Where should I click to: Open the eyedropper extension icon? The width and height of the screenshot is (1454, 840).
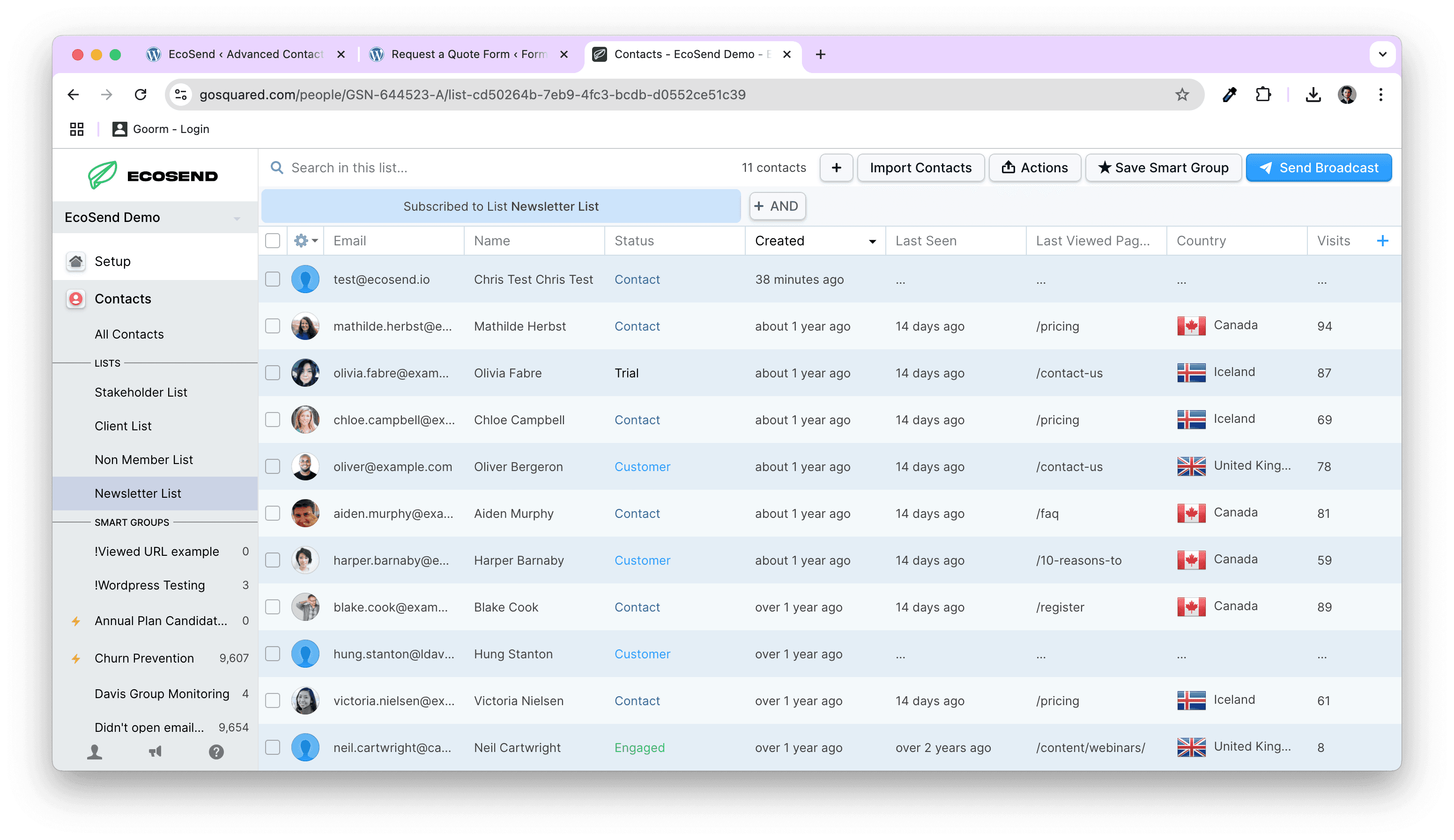pyautogui.click(x=1230, y=95)
